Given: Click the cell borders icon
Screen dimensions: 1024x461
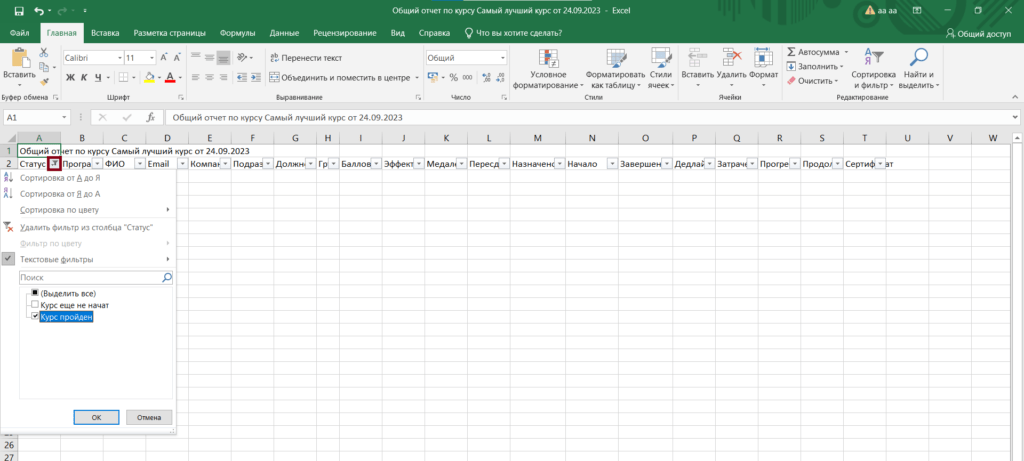Looking at the screenshot, I should click(x=124, y=78).
